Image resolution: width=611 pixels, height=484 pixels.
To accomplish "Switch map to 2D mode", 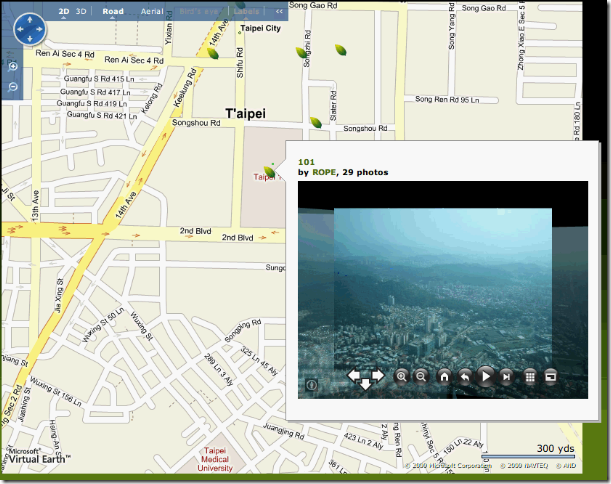I will (x=64, y=11).
